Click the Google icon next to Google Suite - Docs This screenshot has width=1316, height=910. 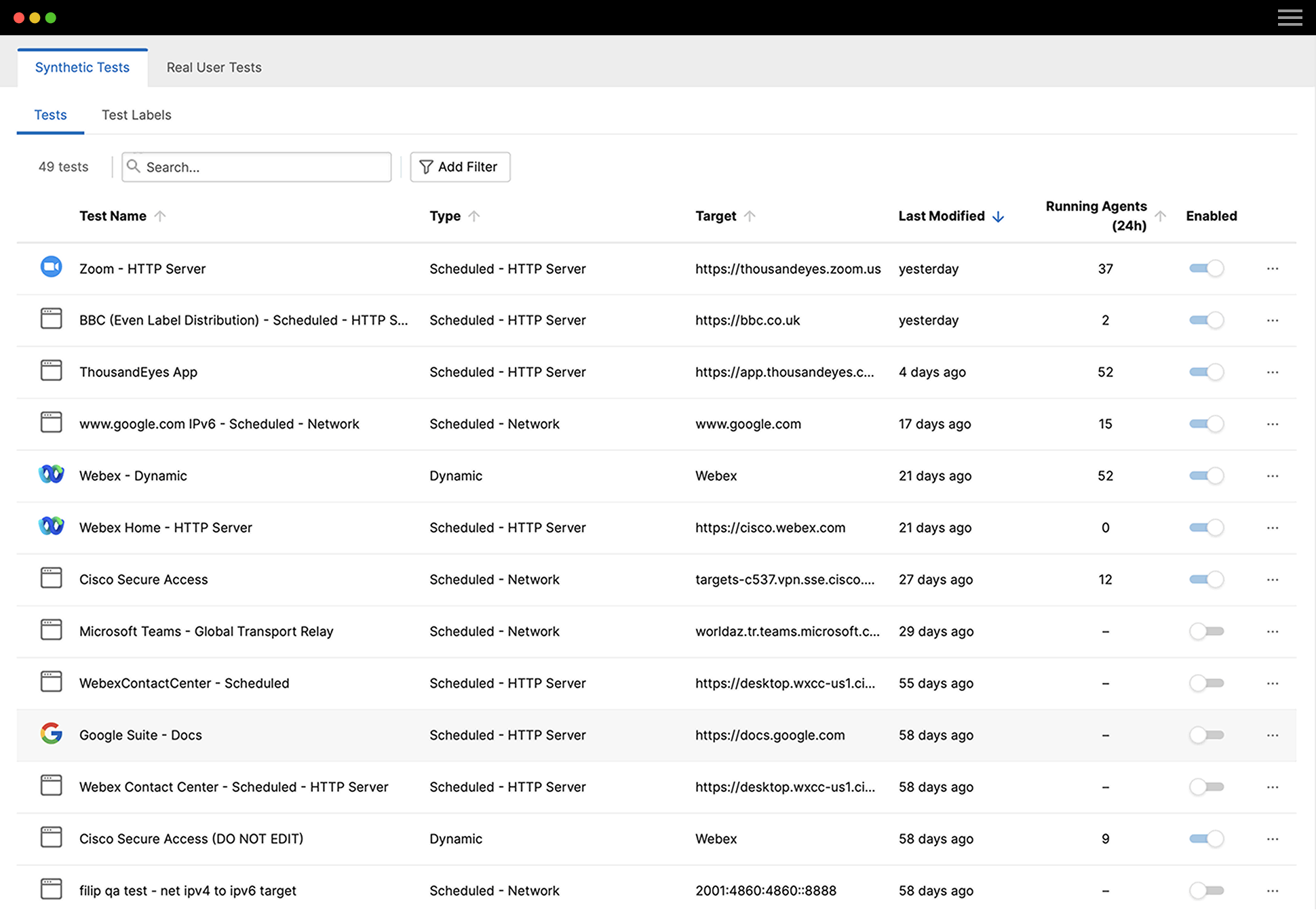click(x=51, y=734)
